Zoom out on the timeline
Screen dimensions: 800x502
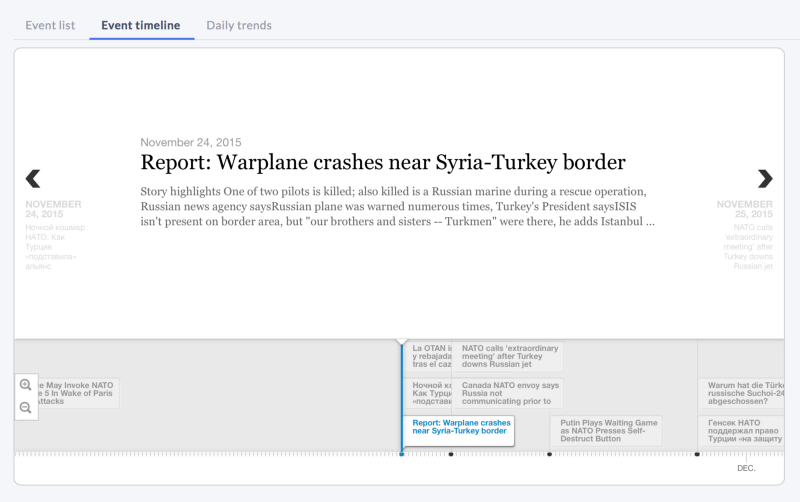click(x=26, y=408)
